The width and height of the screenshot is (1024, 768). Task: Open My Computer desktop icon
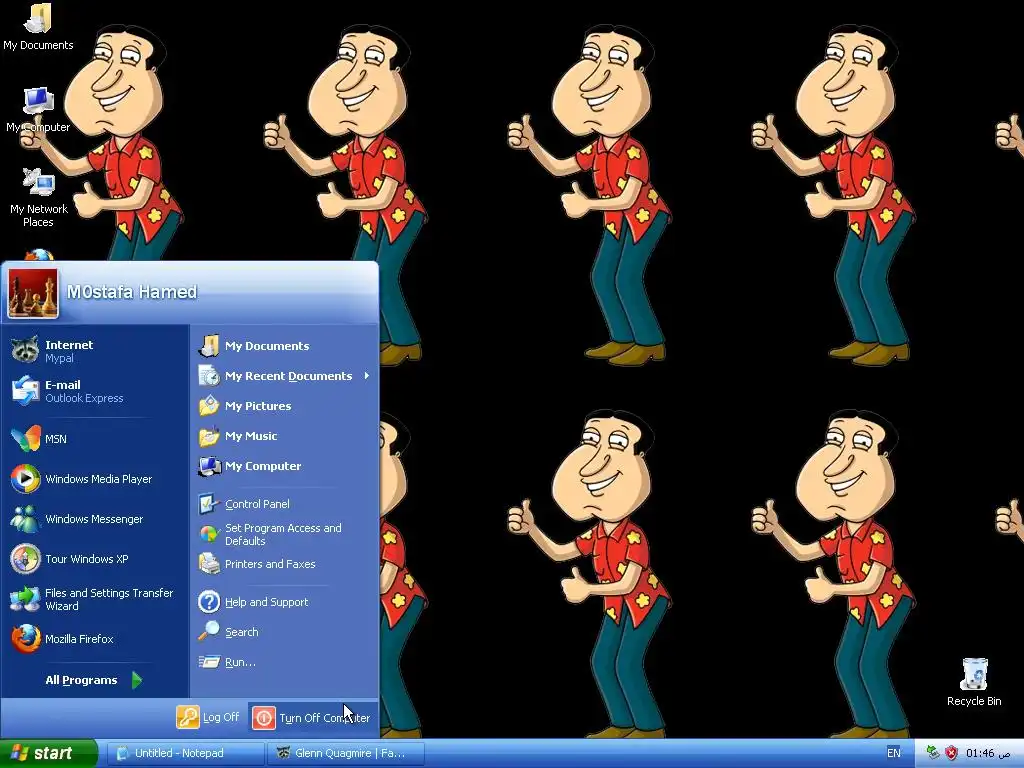tap(38, 109)
